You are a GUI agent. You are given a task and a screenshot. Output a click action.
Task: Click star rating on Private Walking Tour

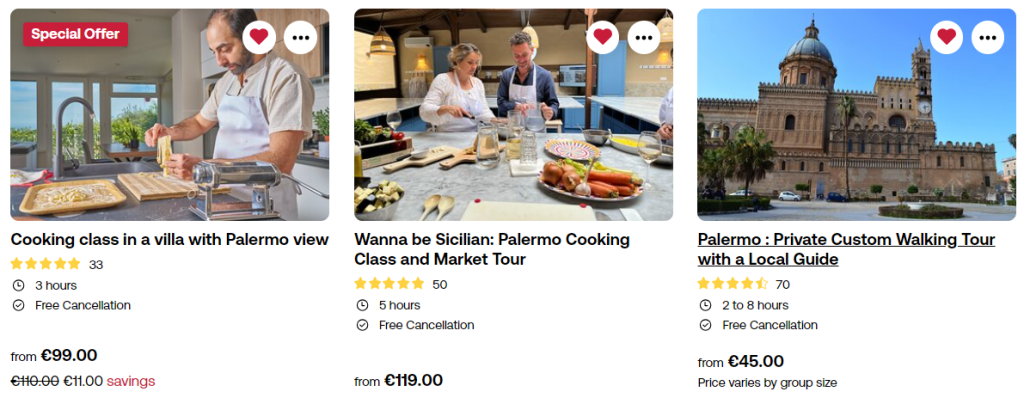tap(732, 284)
